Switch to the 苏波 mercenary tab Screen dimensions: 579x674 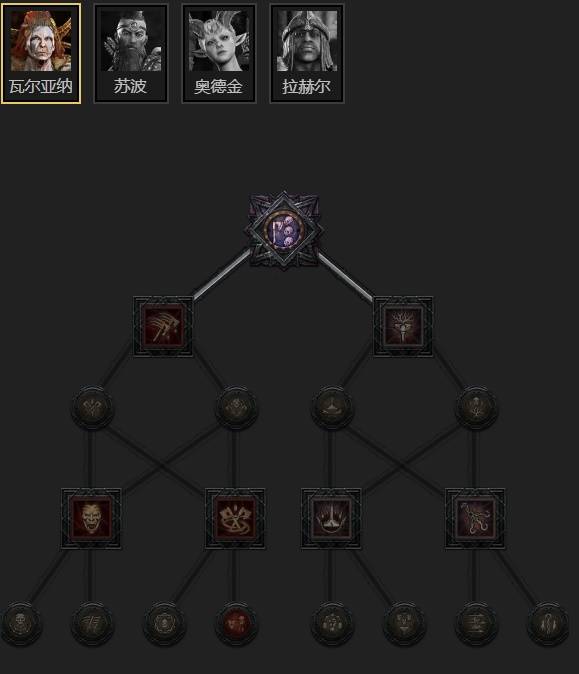pos(131,54)
